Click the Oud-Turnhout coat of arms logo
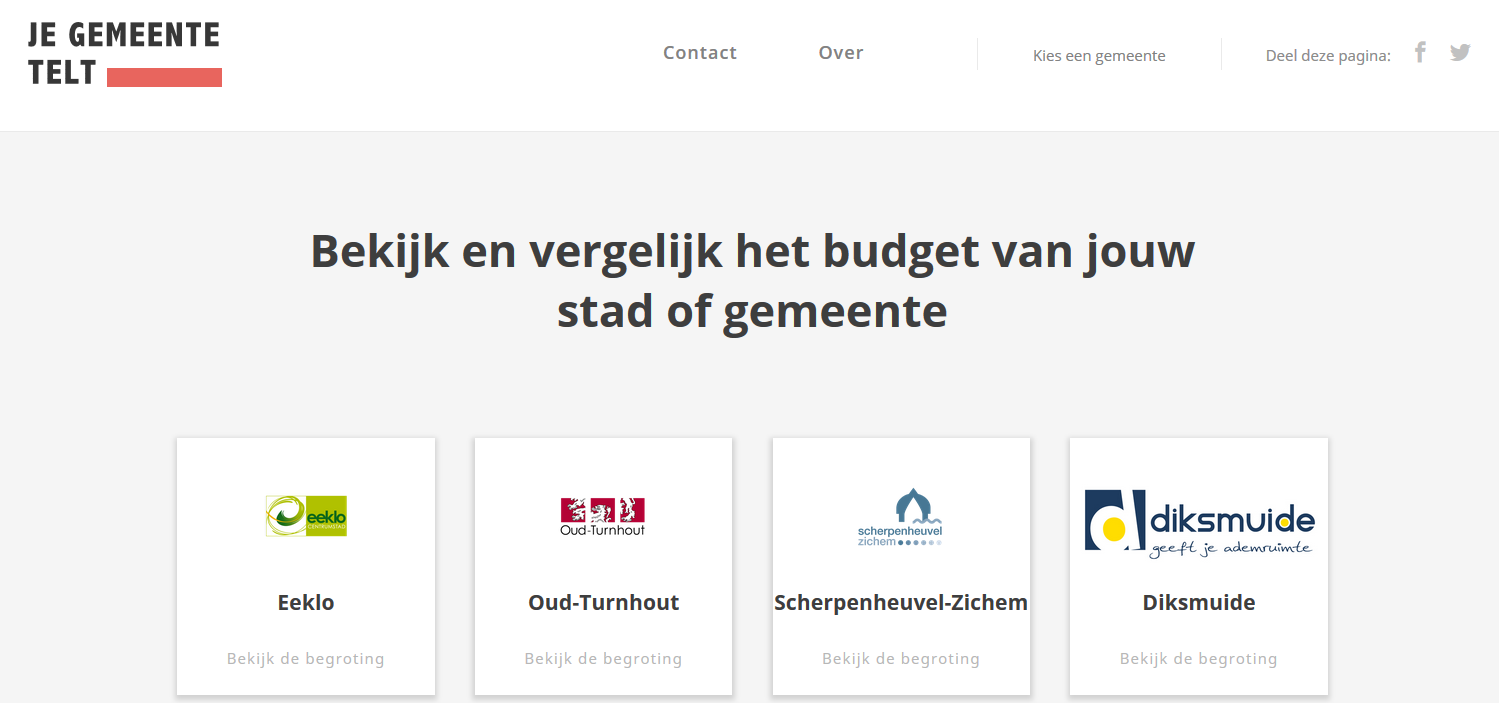 [603, 516]
